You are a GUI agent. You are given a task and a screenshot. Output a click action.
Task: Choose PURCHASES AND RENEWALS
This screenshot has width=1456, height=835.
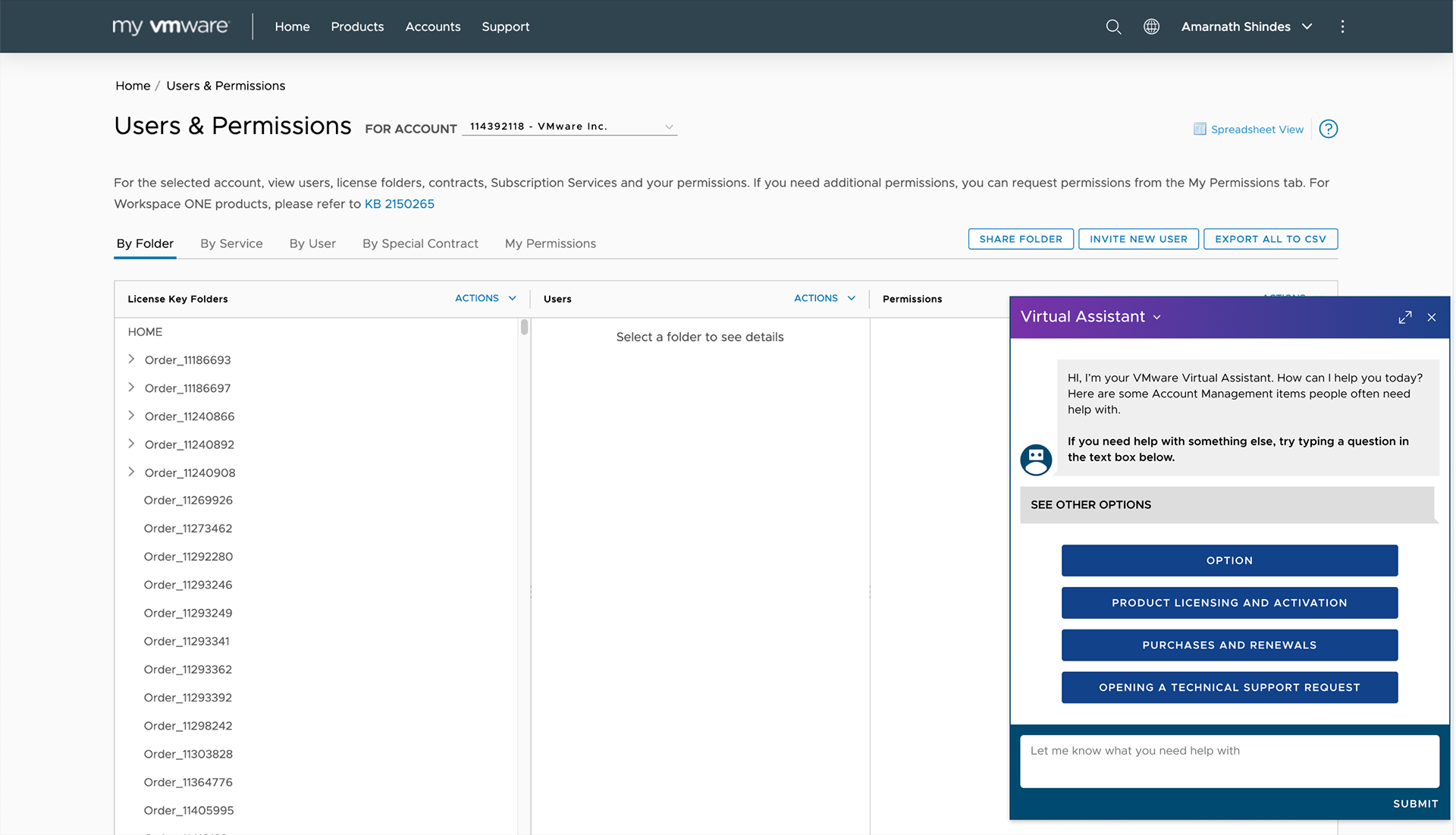tap(1229, 645)
